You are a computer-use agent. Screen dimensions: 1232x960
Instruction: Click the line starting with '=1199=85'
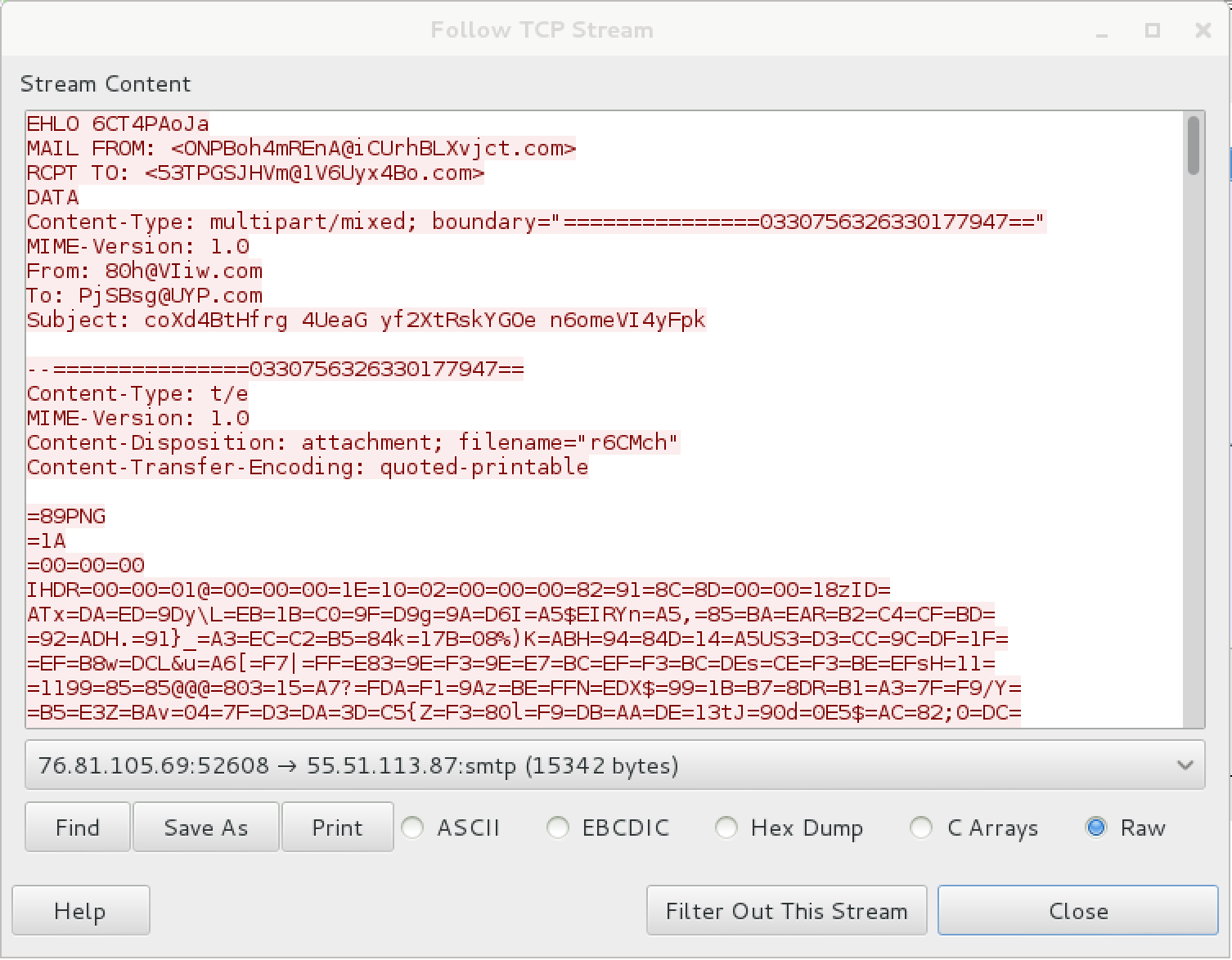[524, 688]
